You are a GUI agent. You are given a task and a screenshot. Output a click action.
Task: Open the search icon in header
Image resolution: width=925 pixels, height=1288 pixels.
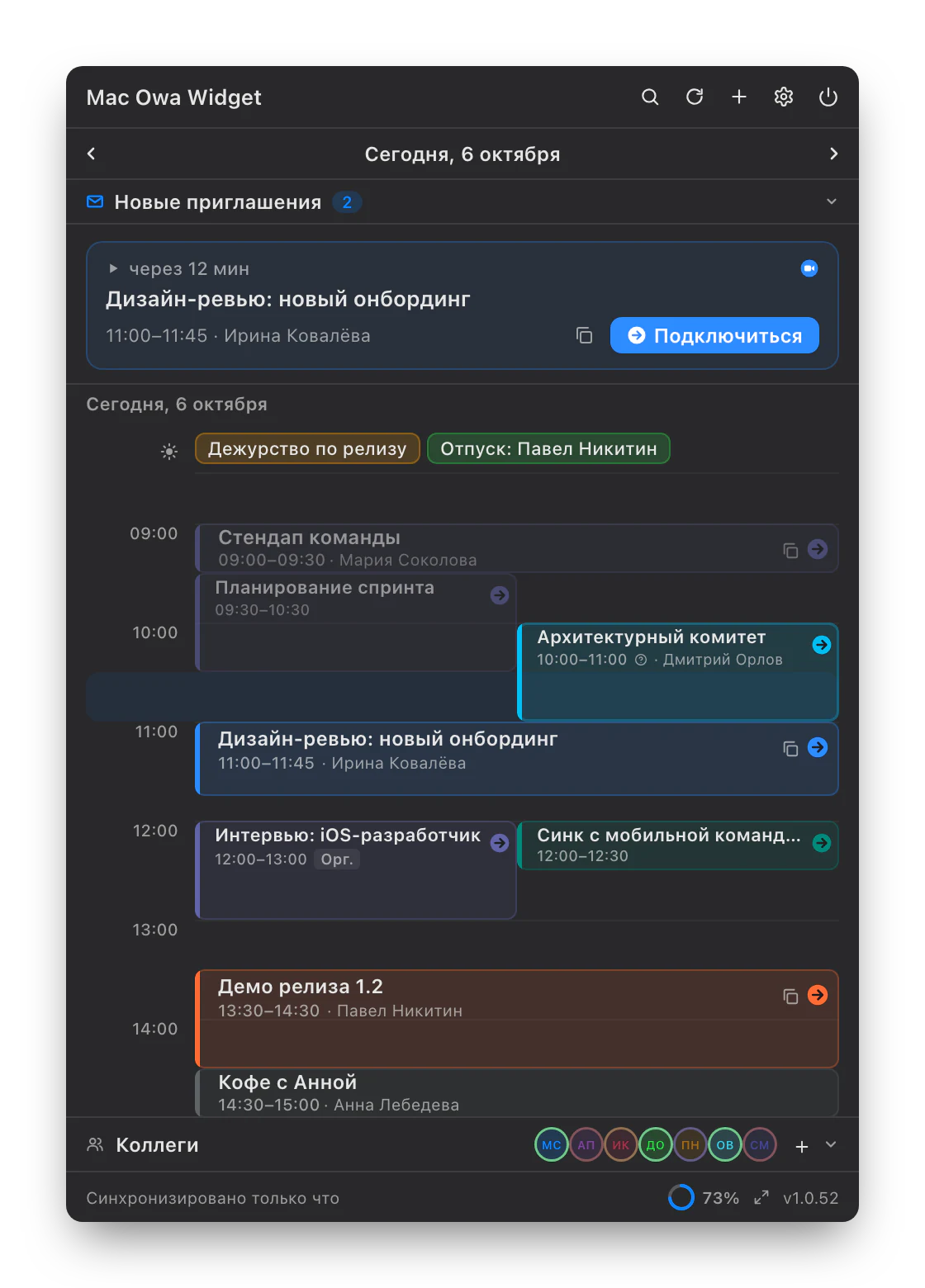tap(650, 97)
